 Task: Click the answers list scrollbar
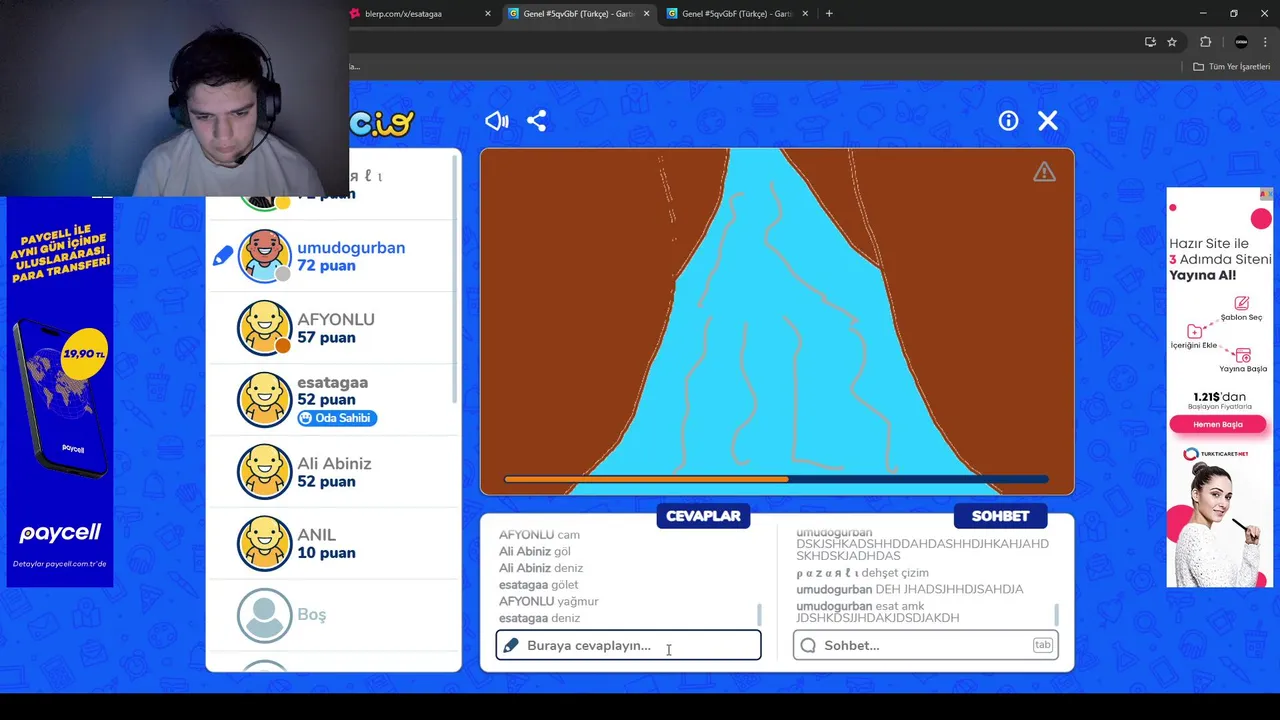pyautogui.click(x=759, y=613)
